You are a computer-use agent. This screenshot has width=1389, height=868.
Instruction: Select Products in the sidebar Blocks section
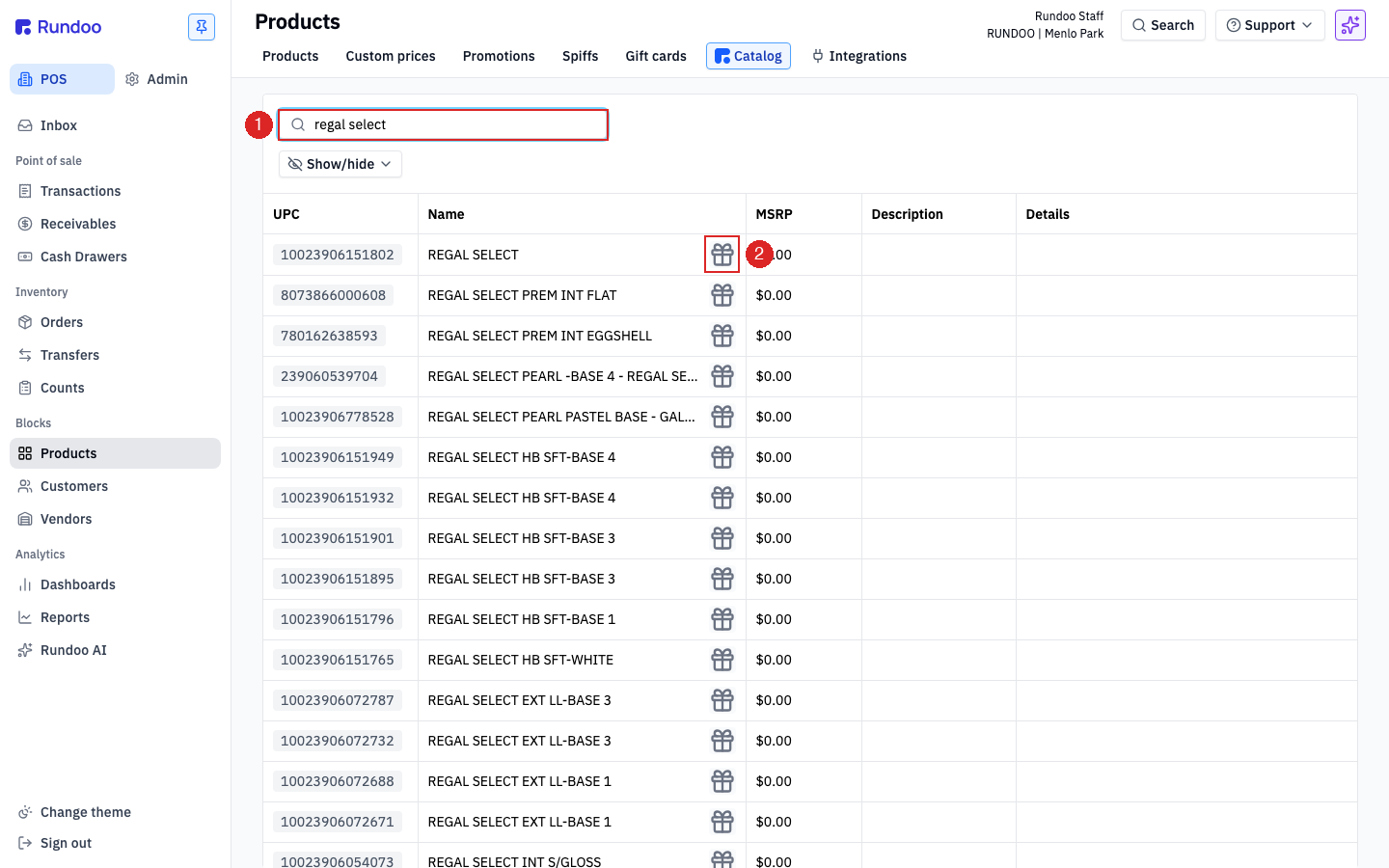[x=115, y=453]
